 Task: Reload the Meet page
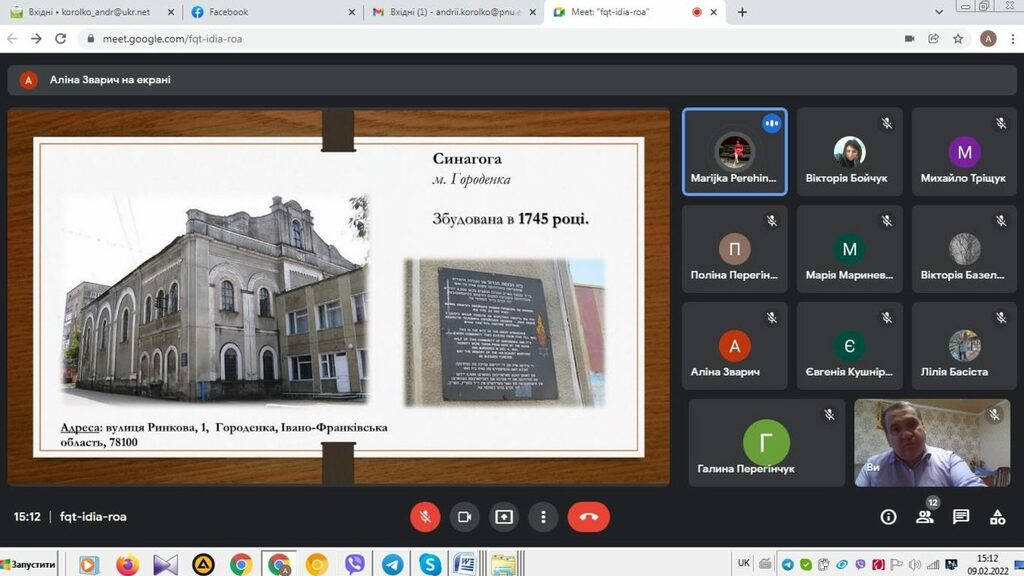[61, 39]
